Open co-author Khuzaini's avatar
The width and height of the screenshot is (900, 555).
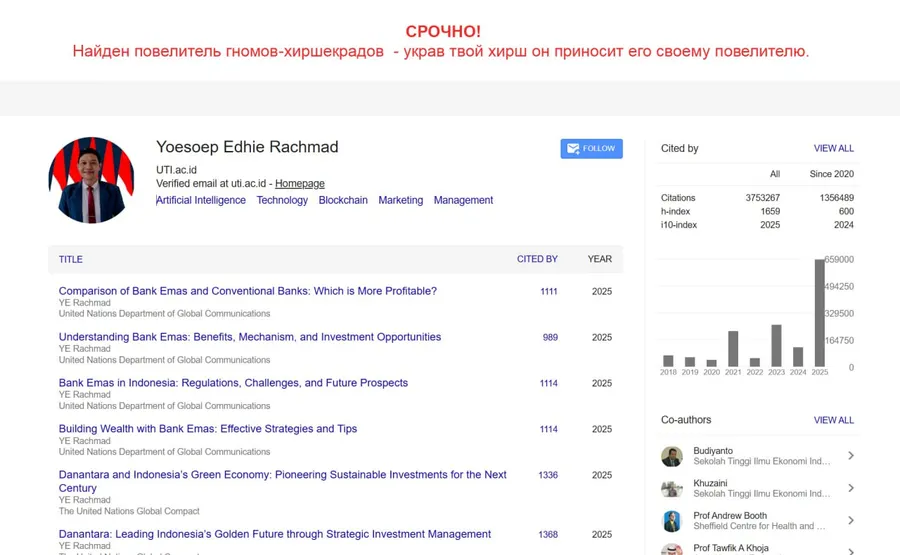point(672,488)
